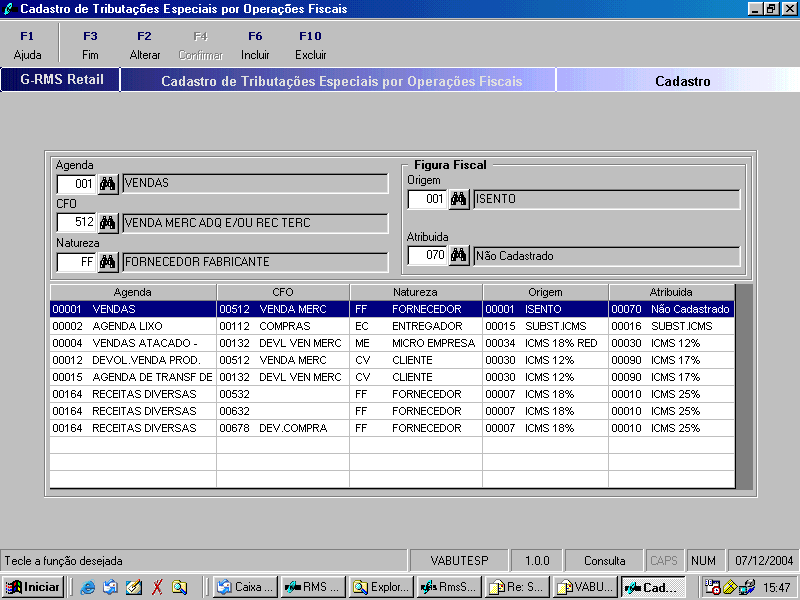Image resolution: width=800 pixels, height=600 pixels.
Task: Click the red X quick launch icon
Action: click(x=157, y=587)
